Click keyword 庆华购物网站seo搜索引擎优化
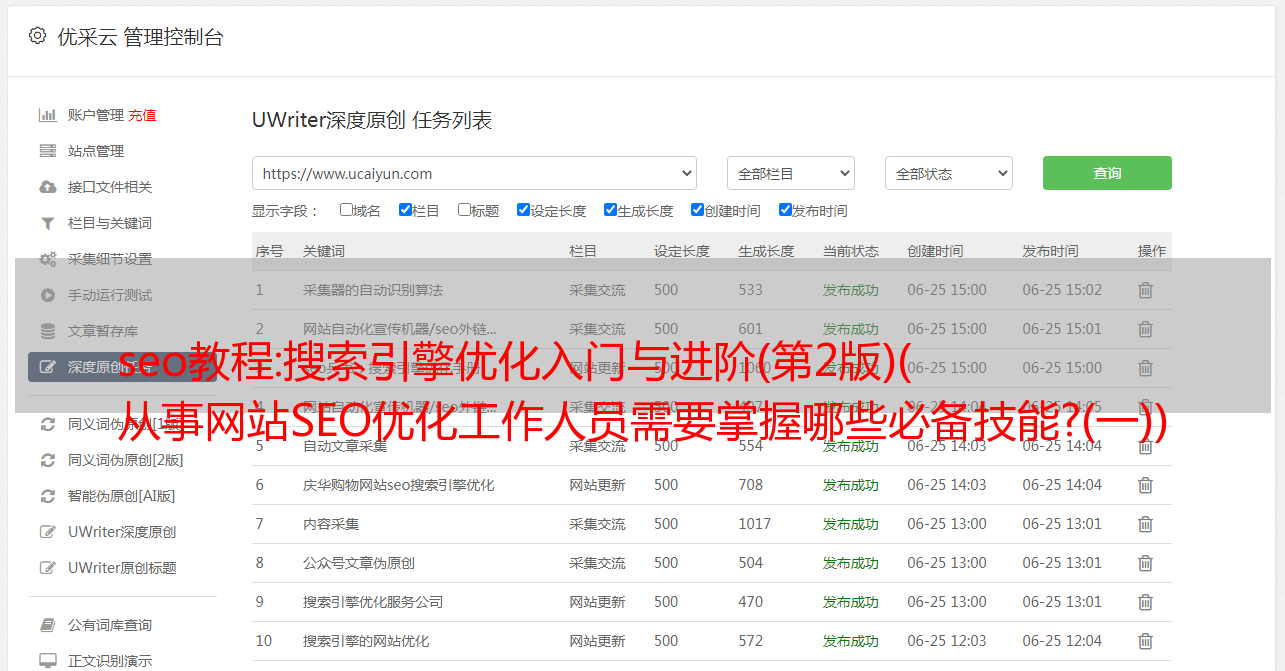This screenshot has width=1285, height=671. pos(399,485)
